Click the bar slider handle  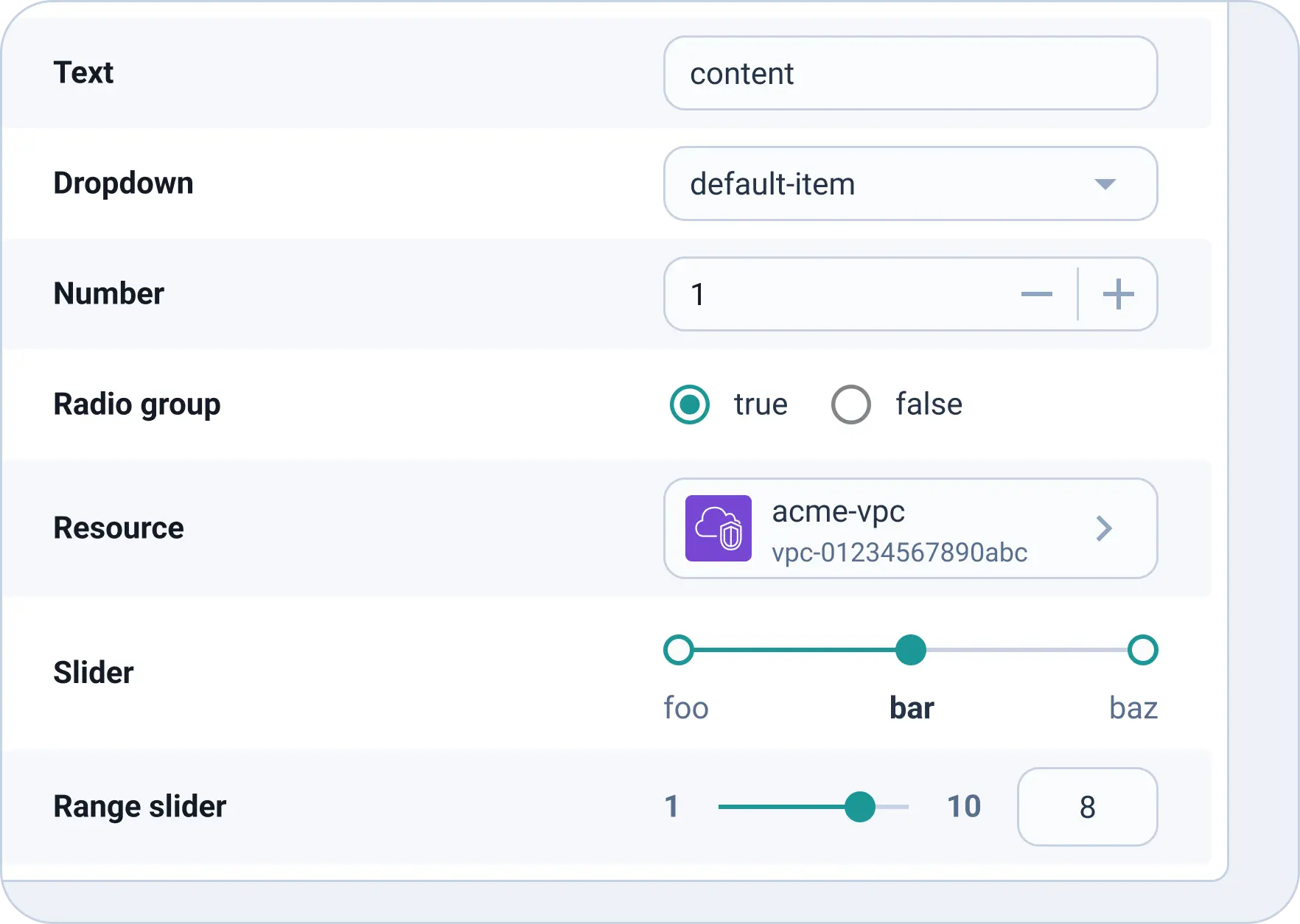pos(911,650)
